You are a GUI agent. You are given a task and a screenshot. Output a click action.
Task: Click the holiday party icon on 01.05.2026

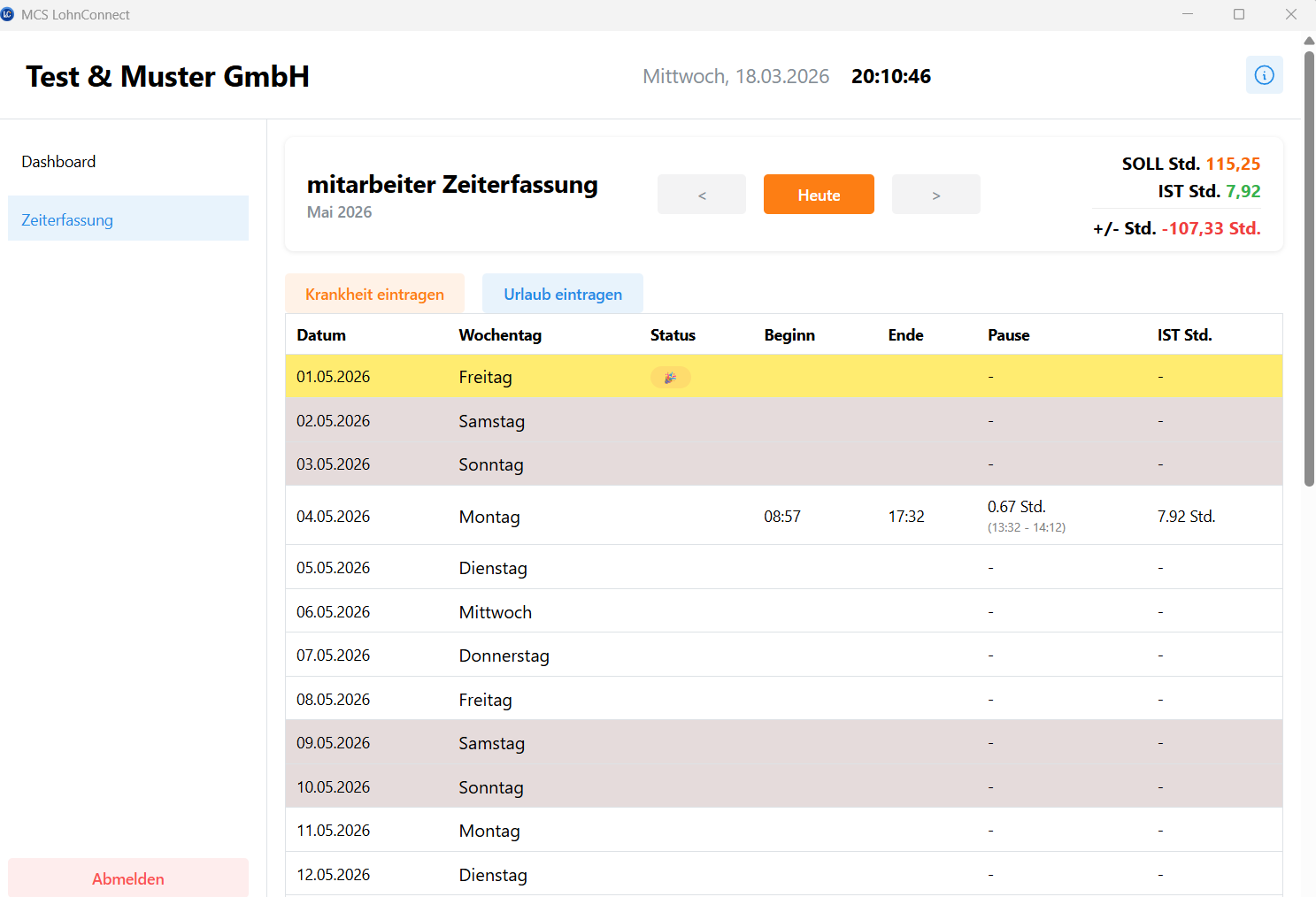[670, 378]
